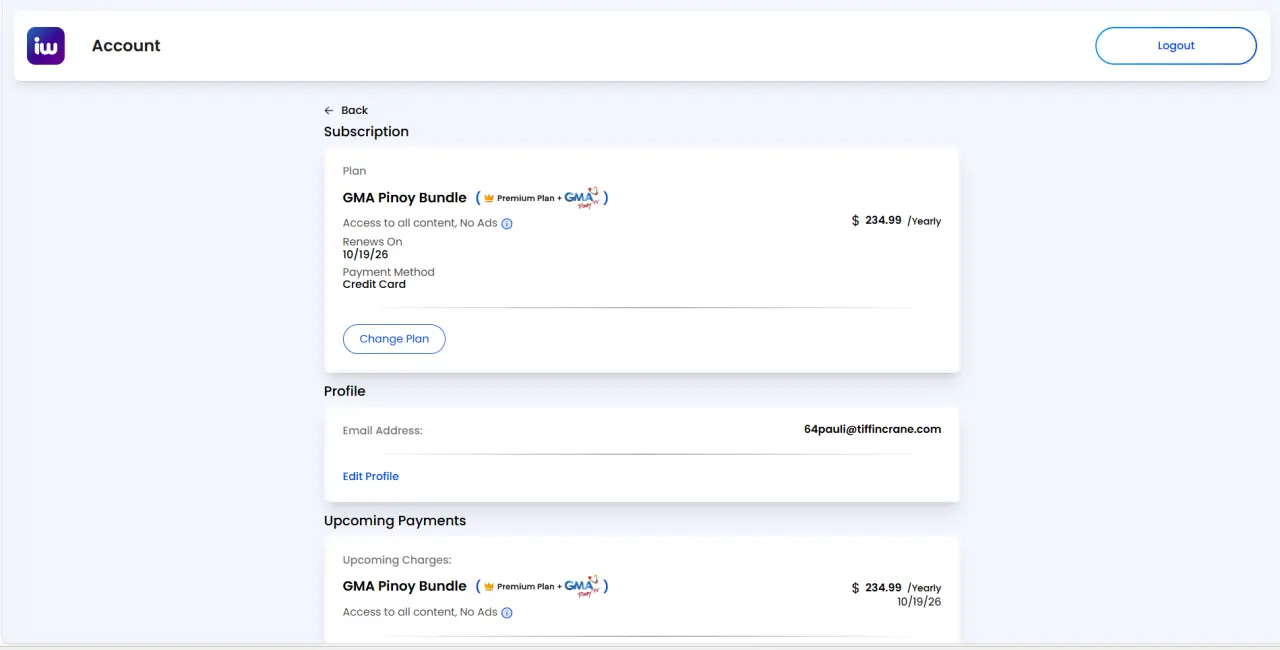Click the email address 64pauli@tiffincrane.com
The image size is (1280, 650).
click(x=873, y=429)
